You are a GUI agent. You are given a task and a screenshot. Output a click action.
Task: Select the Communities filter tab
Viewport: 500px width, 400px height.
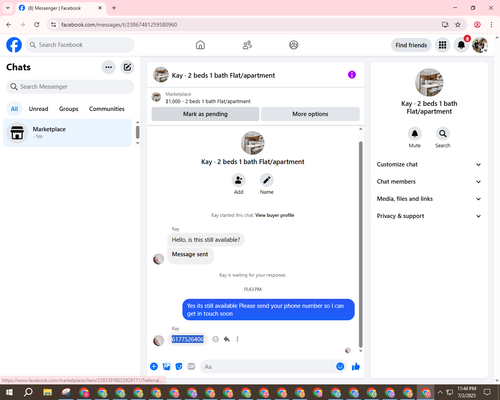click(107, 109)
